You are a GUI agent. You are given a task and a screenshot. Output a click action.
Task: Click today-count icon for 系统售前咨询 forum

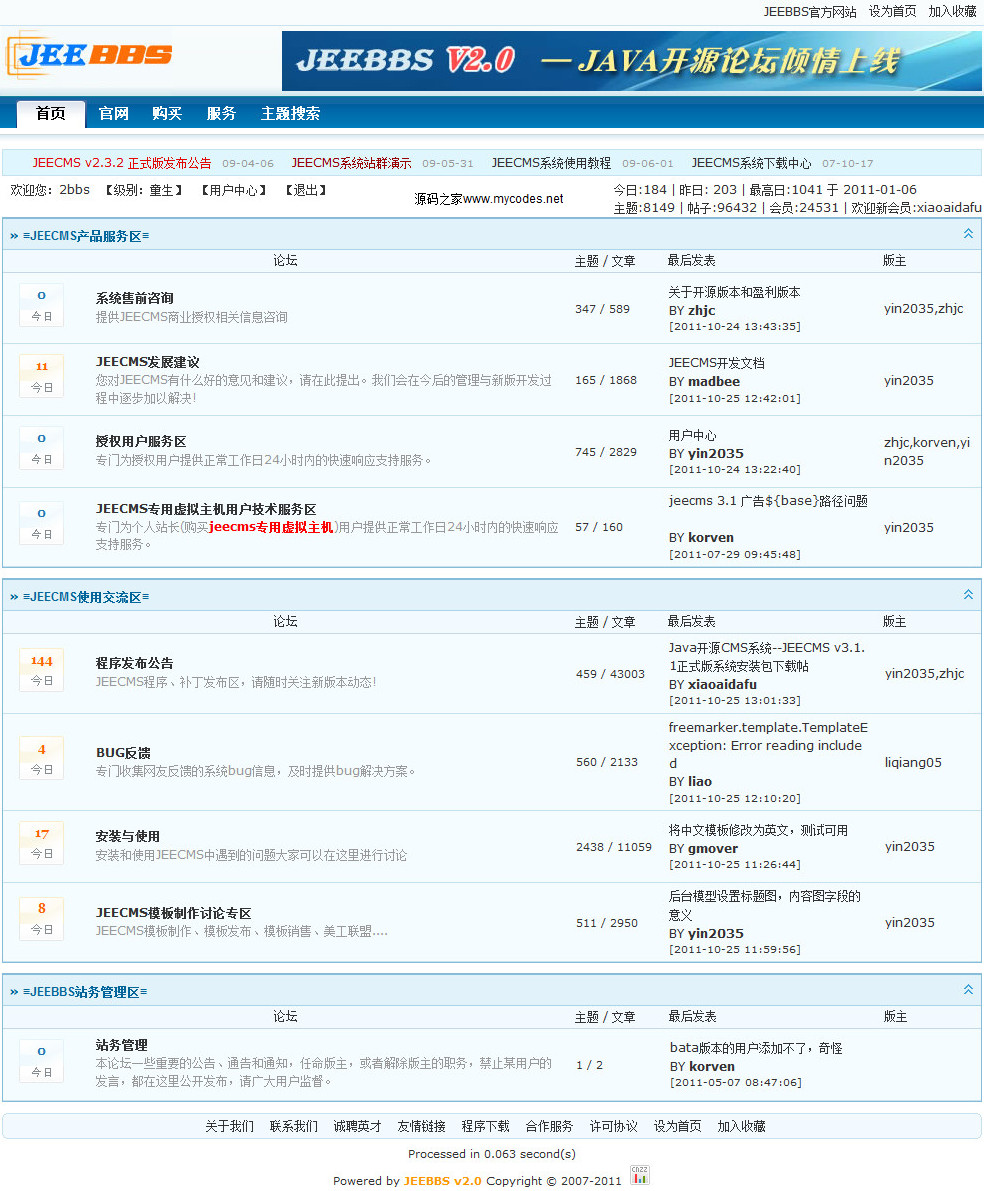41,305
